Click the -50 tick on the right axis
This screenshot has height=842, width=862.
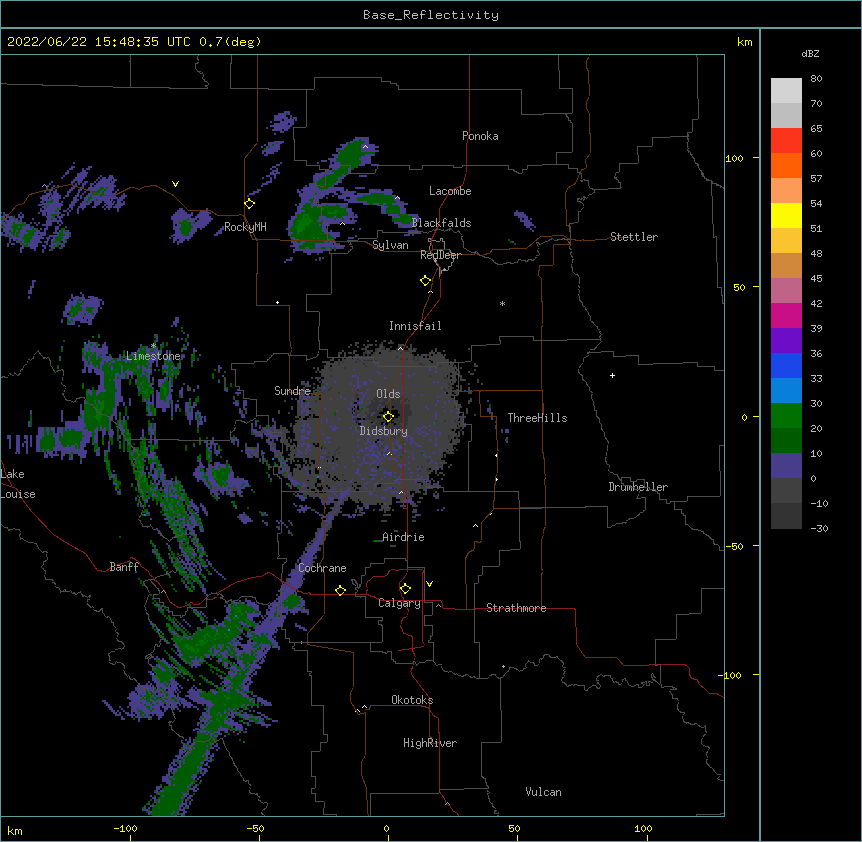coord(734,546)
